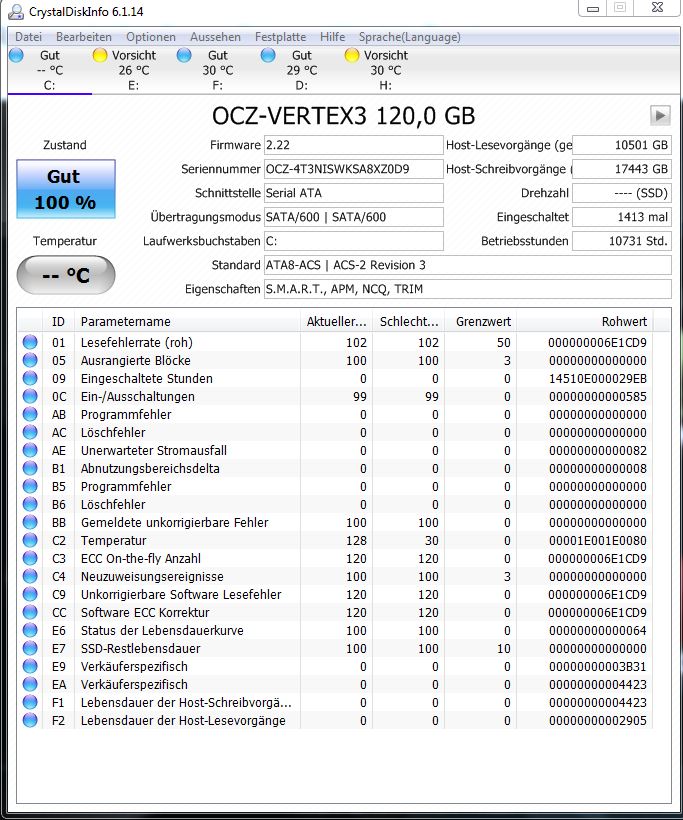Viewport: 683px width, 820px height.
Task: Click status orb of Unerwarteter Stromausfall row
Action: tap(30, 450)
